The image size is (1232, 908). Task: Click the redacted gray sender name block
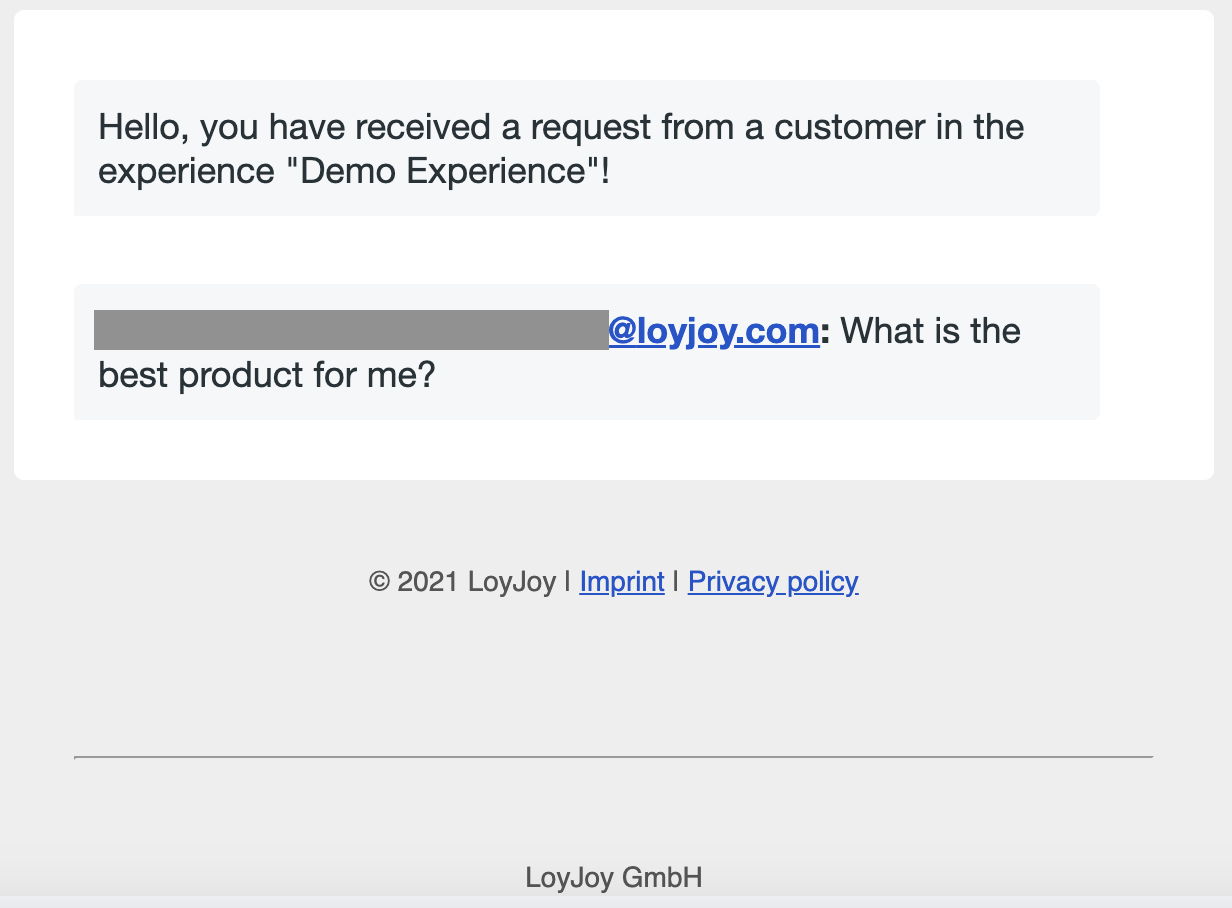[x=350, y=330]
